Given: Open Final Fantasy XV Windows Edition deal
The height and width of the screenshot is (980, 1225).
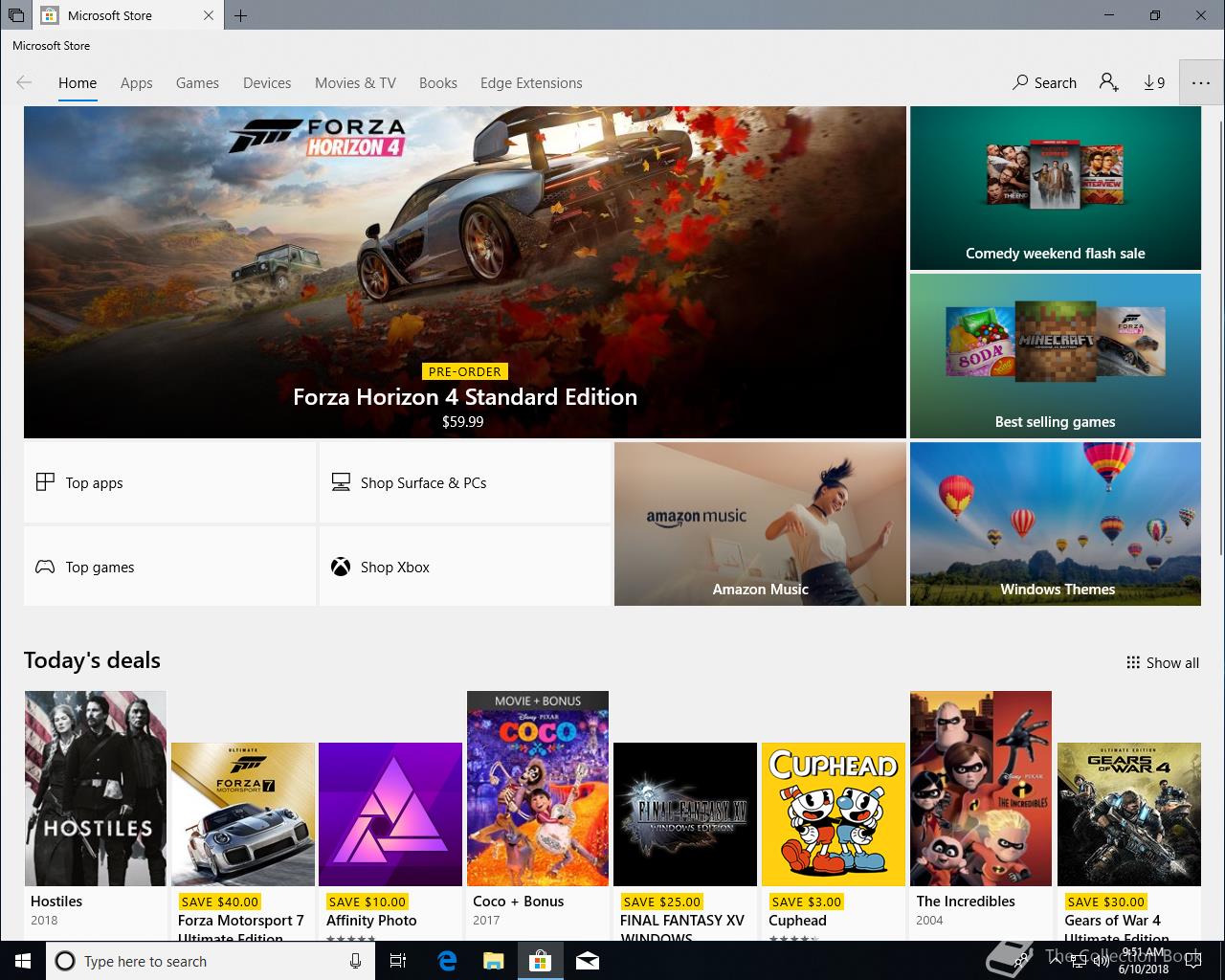Looking at the screenshot, I should point(685,841).
